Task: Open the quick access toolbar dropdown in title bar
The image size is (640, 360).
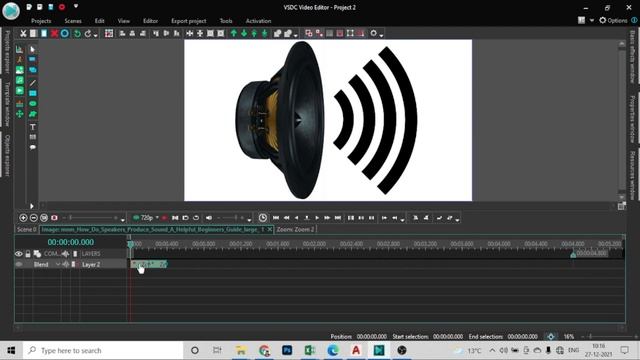Action: click(x=76, y=7)
